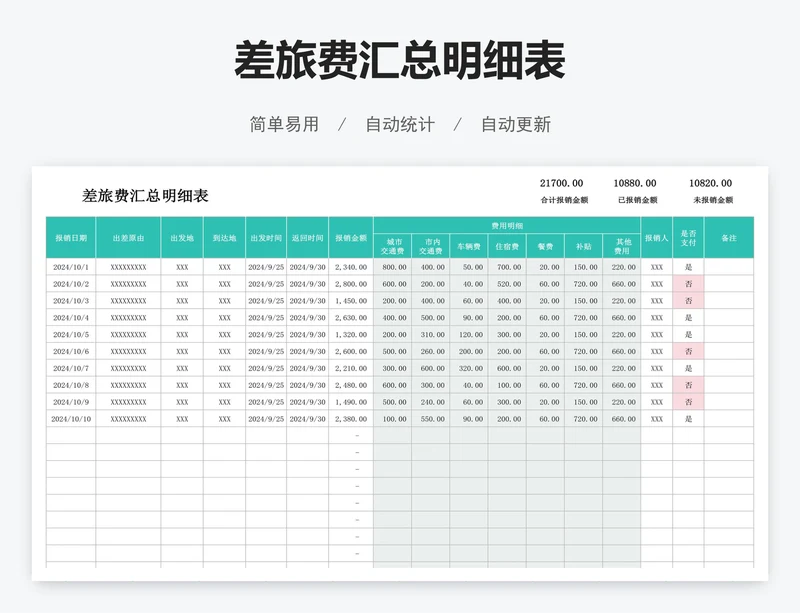Select the 报销人 column header
800x613 pixels.
coord(657,238)
